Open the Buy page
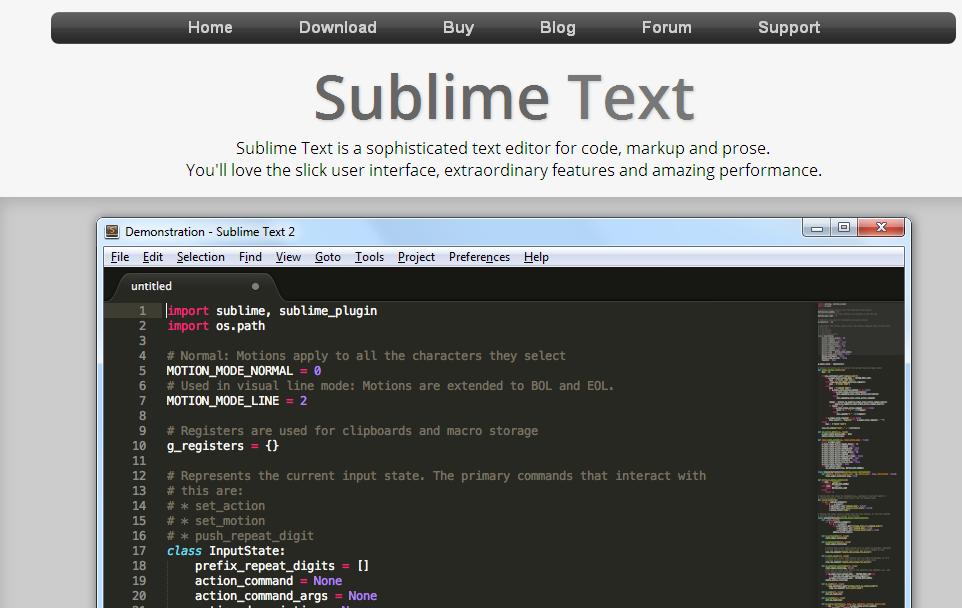The image size is (962, 608). (458, 28)
